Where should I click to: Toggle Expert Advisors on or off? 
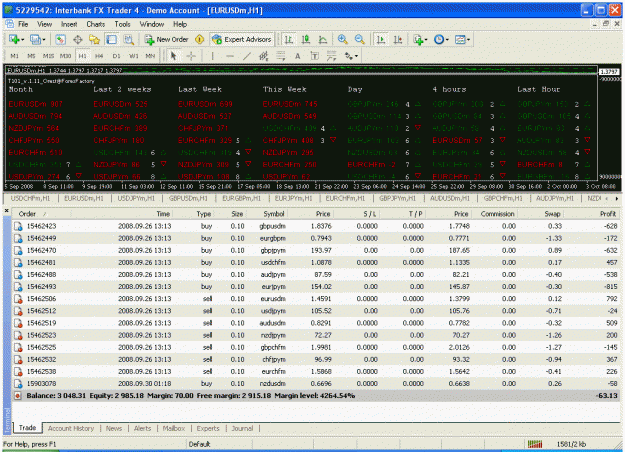(x=242, y=39)
